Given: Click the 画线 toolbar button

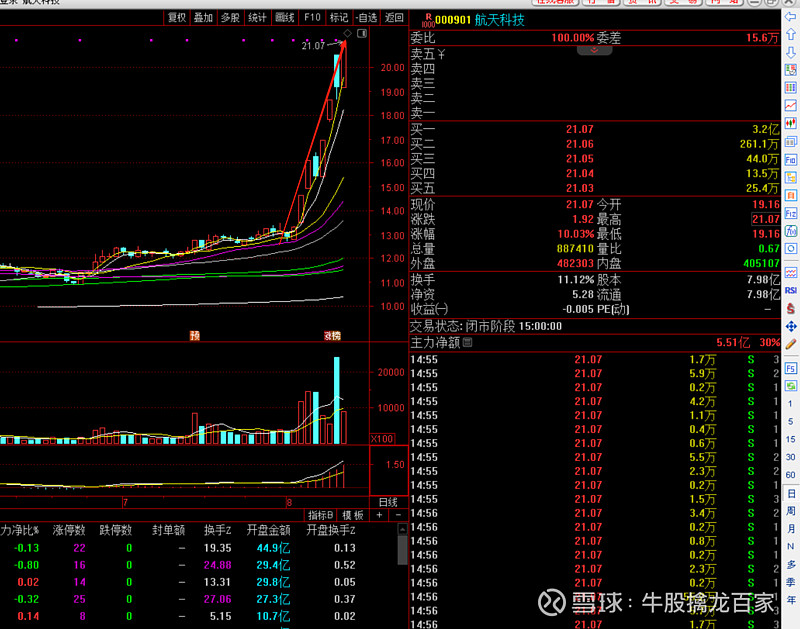Looking at the screenshot, I should click(285, 18).
